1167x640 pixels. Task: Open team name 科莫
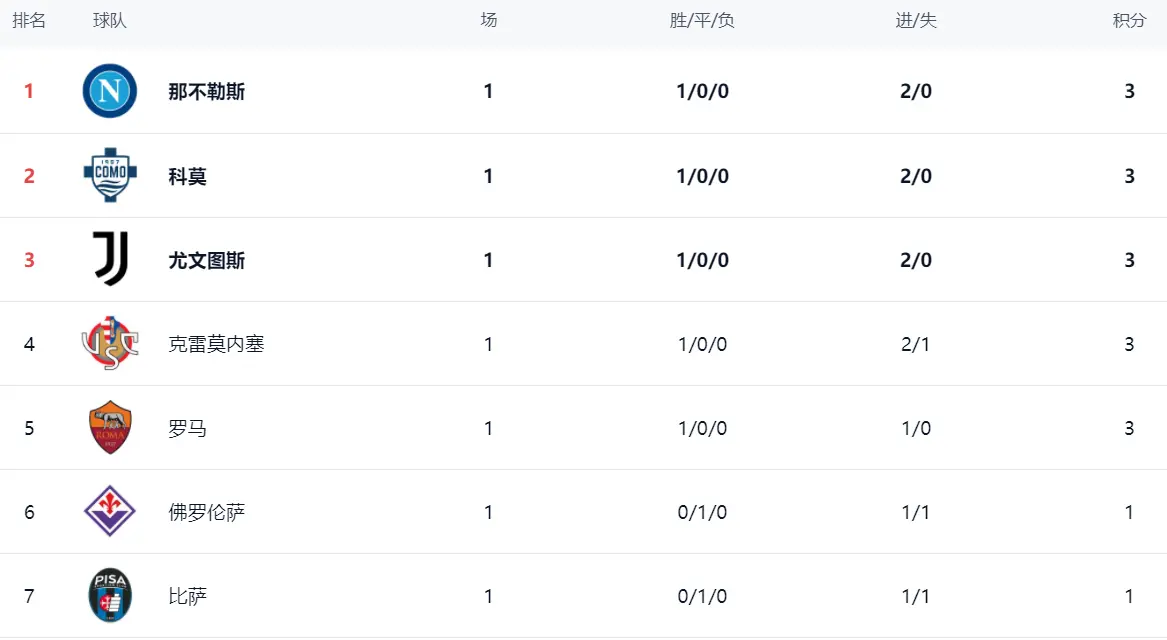(x=188, y=177)
